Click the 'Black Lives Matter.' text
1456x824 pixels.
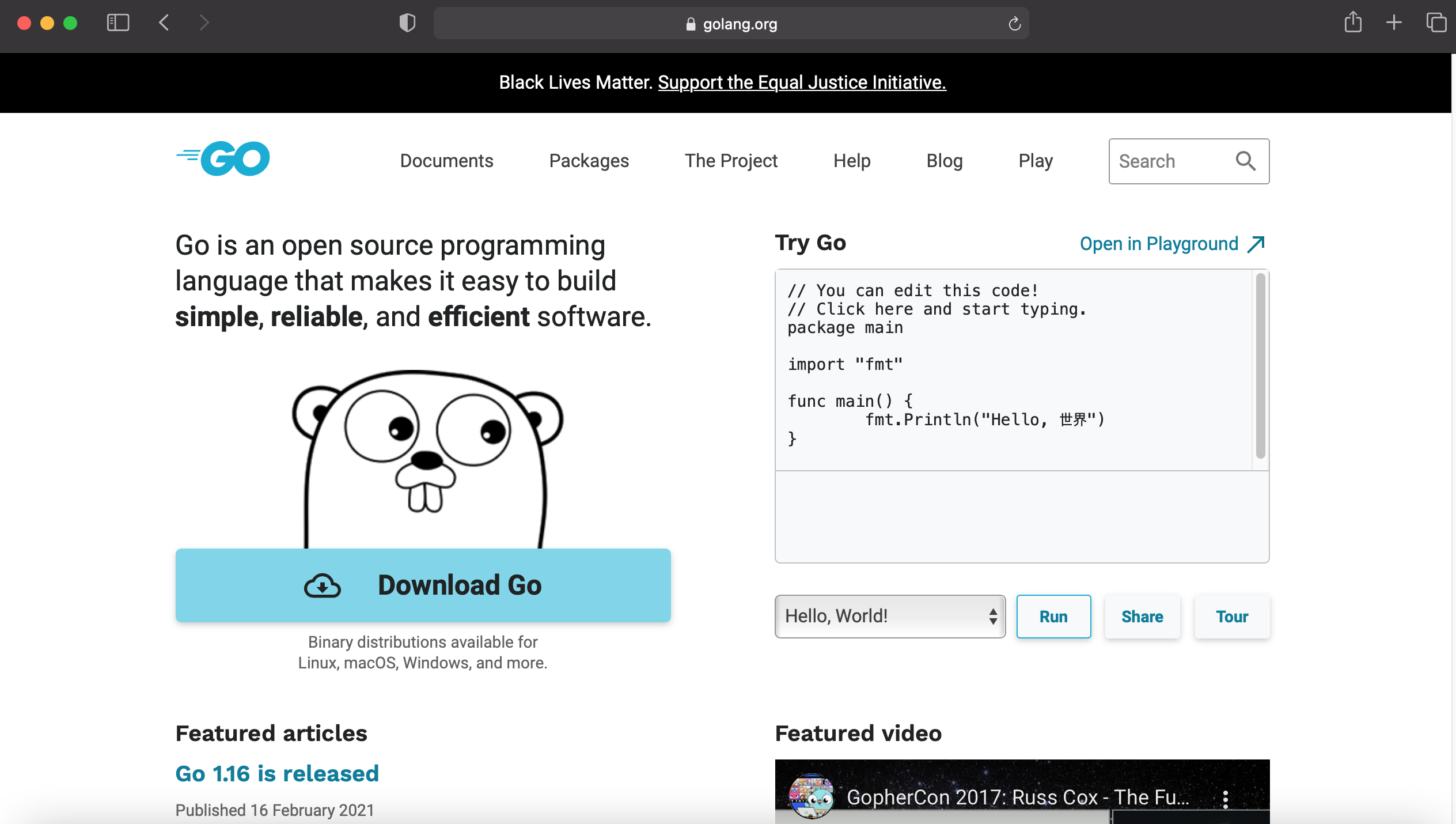coord(575,82)
